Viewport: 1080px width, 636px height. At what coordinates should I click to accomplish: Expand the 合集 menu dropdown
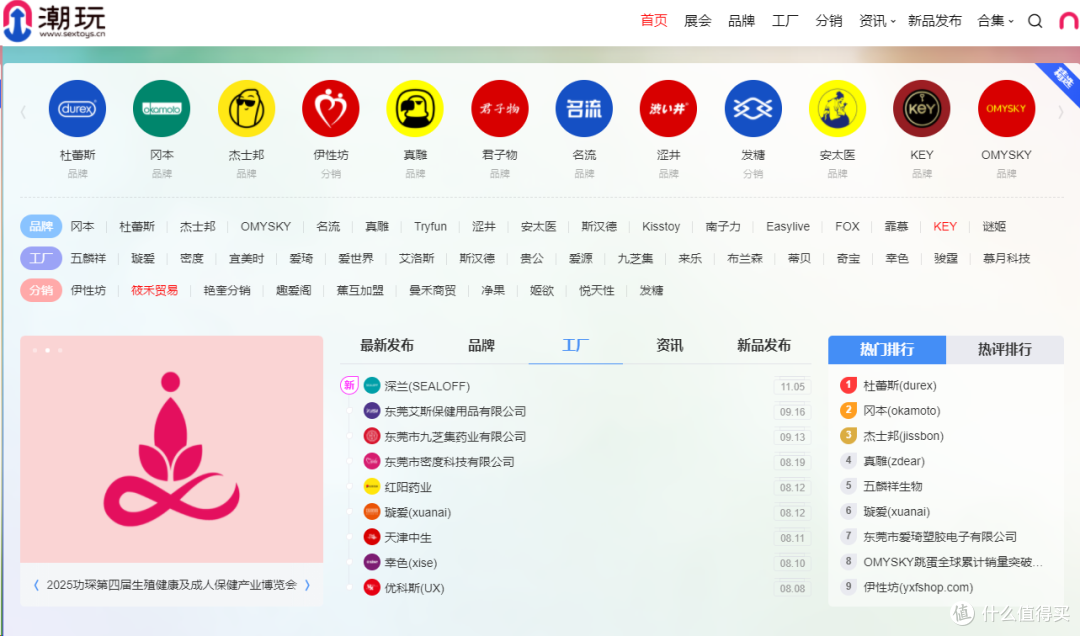click(x=995, y=21)
